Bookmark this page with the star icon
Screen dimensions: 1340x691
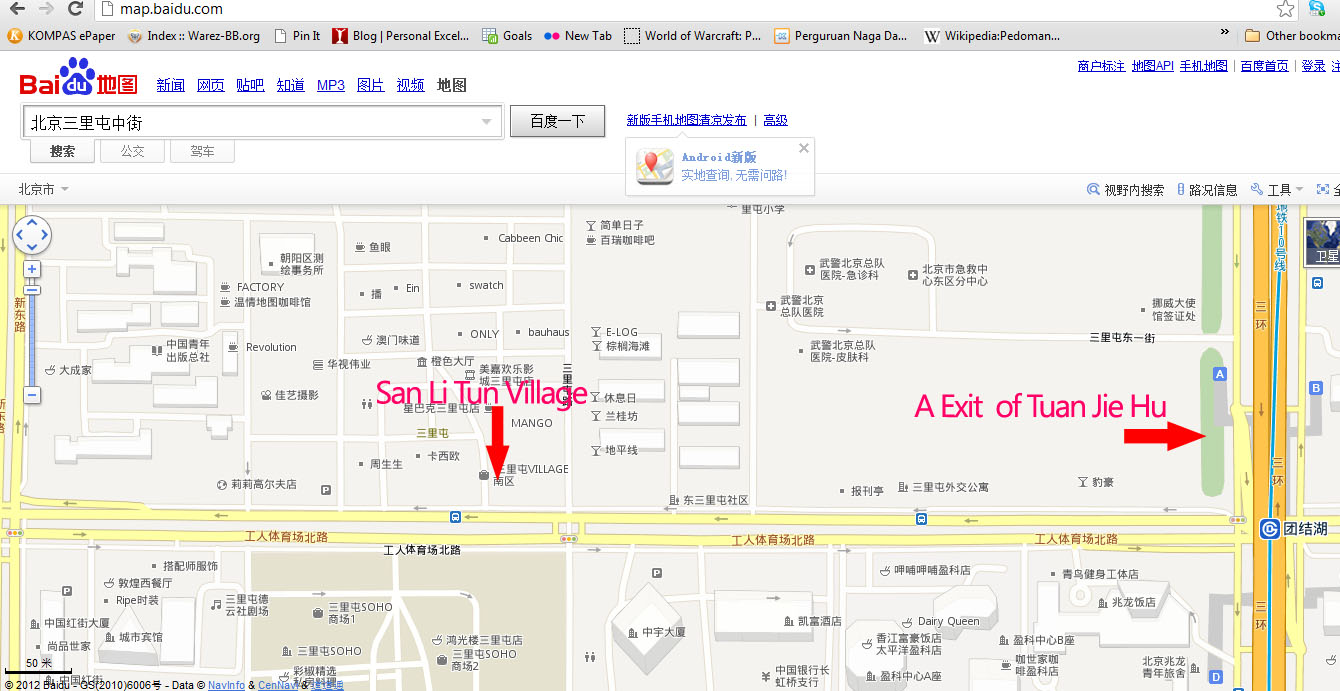[1286, 9]
